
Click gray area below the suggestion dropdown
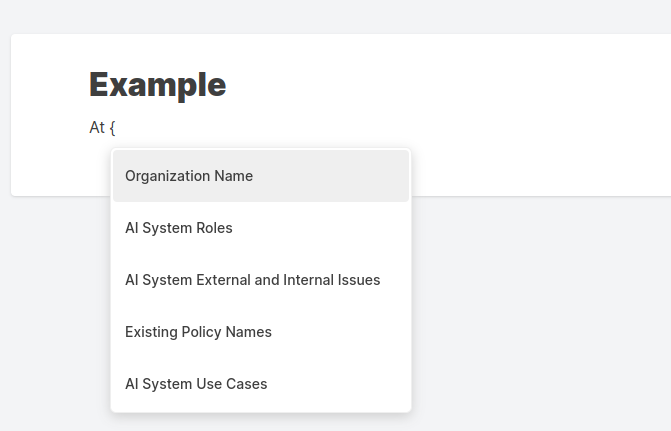pyautogui.click(x=260, y=423)
